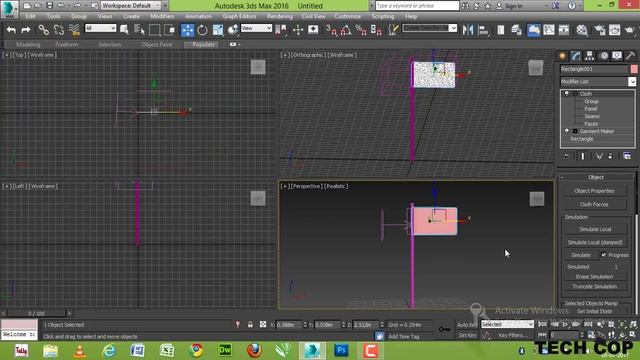Screen dimensions: 640x360
Task: Open the Customize menu
Action: (347, 16)
